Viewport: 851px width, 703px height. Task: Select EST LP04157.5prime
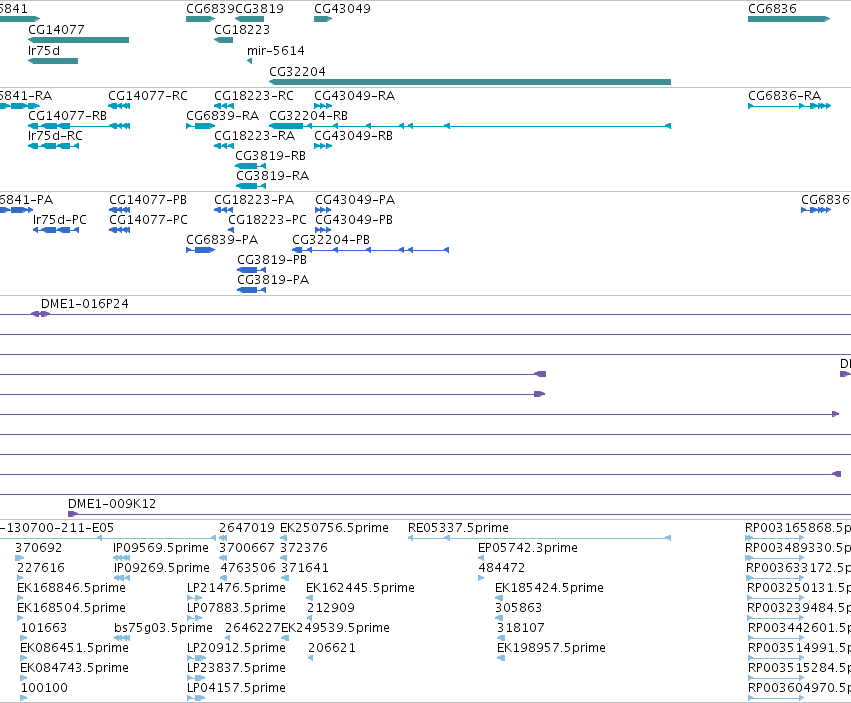tap(236, 688)
